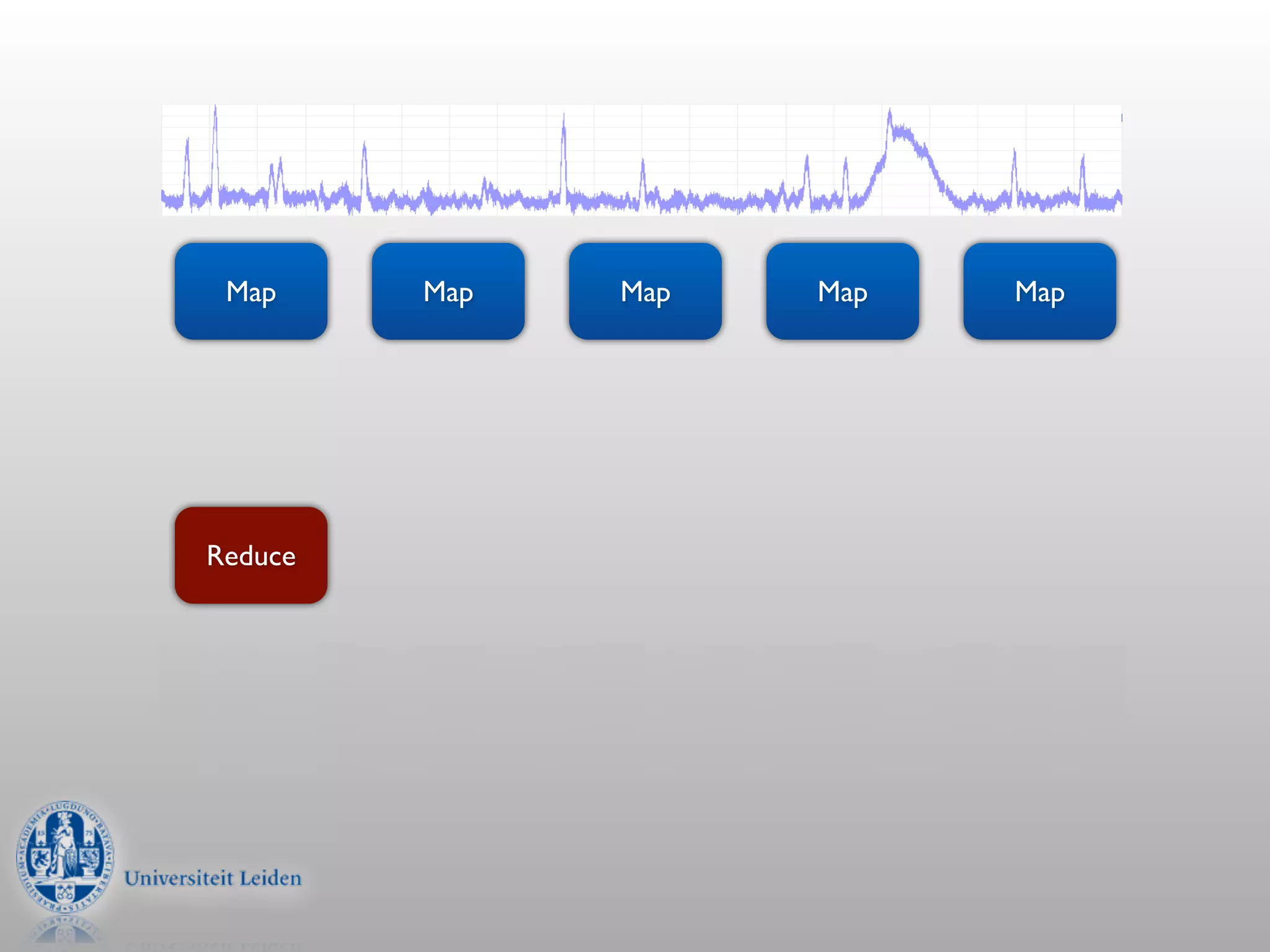Click the rightmost Map box
Screen dimensions: 1270x952
tap(1039, 291)
